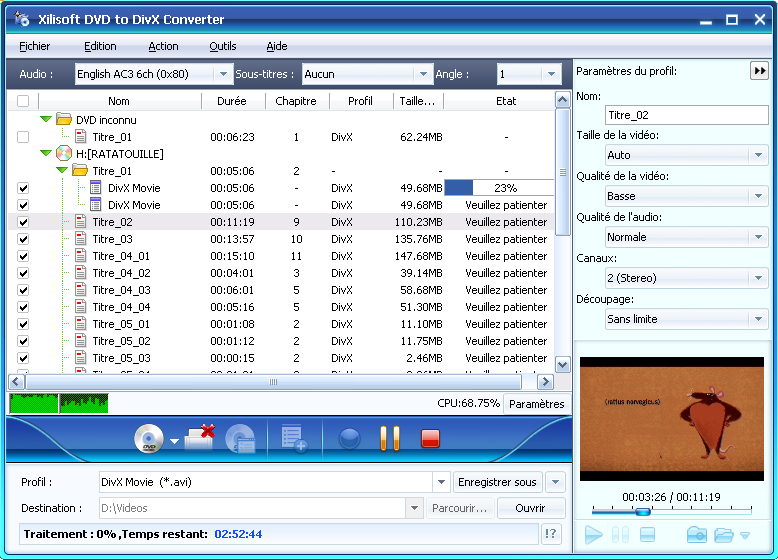Click the disc info toolbar icon
Screen dimensions: 778x560
pos(240,438)
